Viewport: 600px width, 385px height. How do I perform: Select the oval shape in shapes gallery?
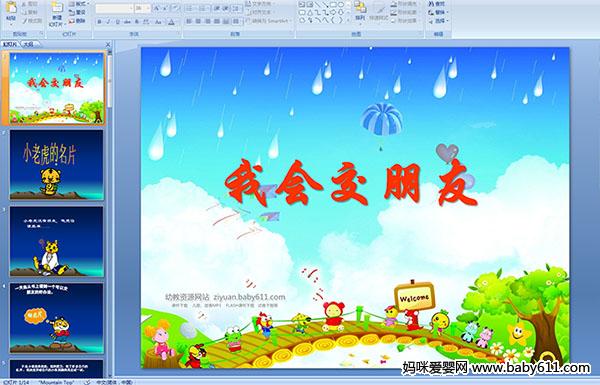(340, 5)
